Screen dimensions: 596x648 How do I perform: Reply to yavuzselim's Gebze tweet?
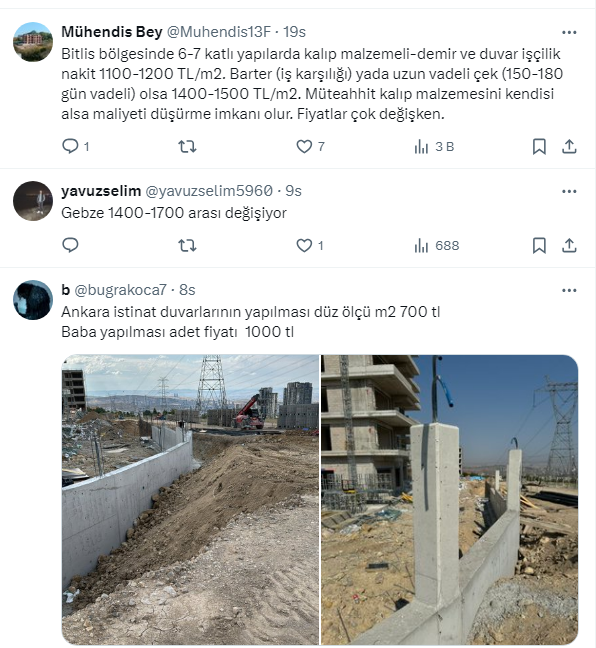pos(70,245)
